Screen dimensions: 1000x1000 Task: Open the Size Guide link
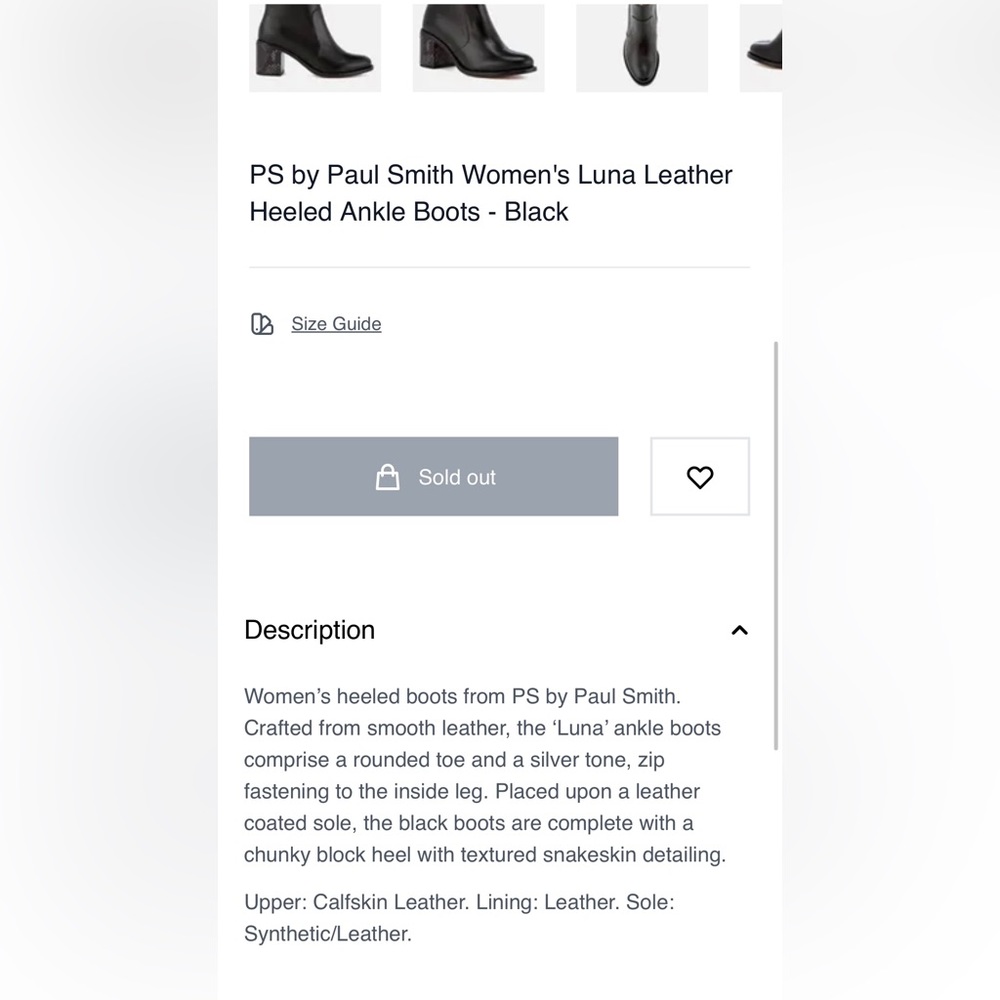(336, 324)
